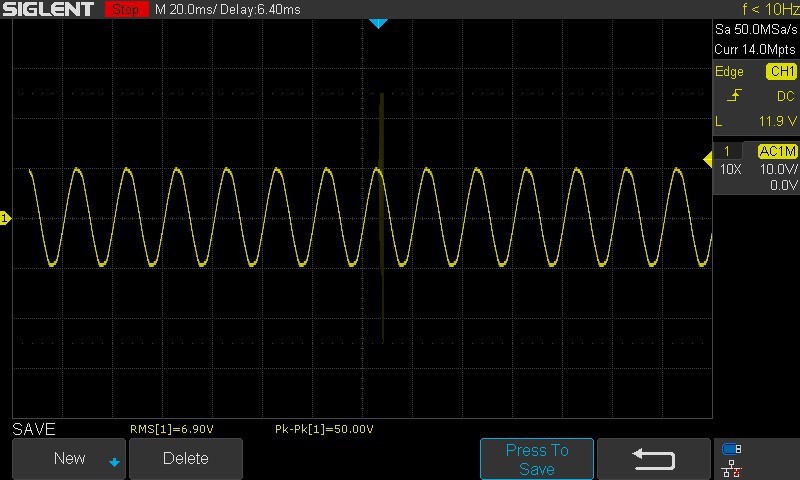The width and height of the screenshot is (800, 480).
Task: Click the RMS[1]=6.90V measurement
Action: tap(171, 429)
